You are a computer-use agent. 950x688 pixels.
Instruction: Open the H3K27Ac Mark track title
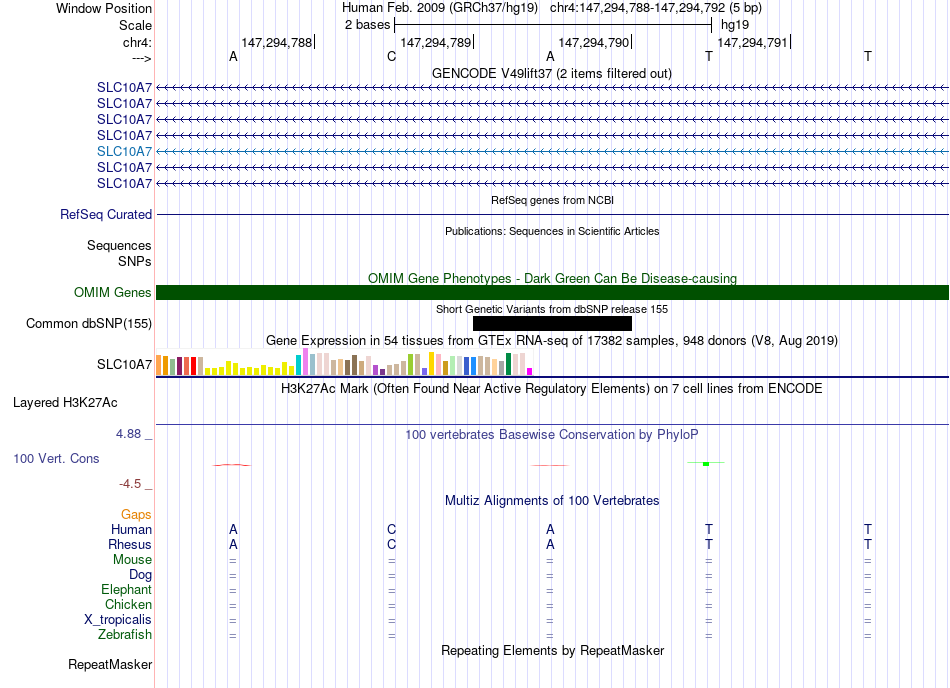coord(552,388)
